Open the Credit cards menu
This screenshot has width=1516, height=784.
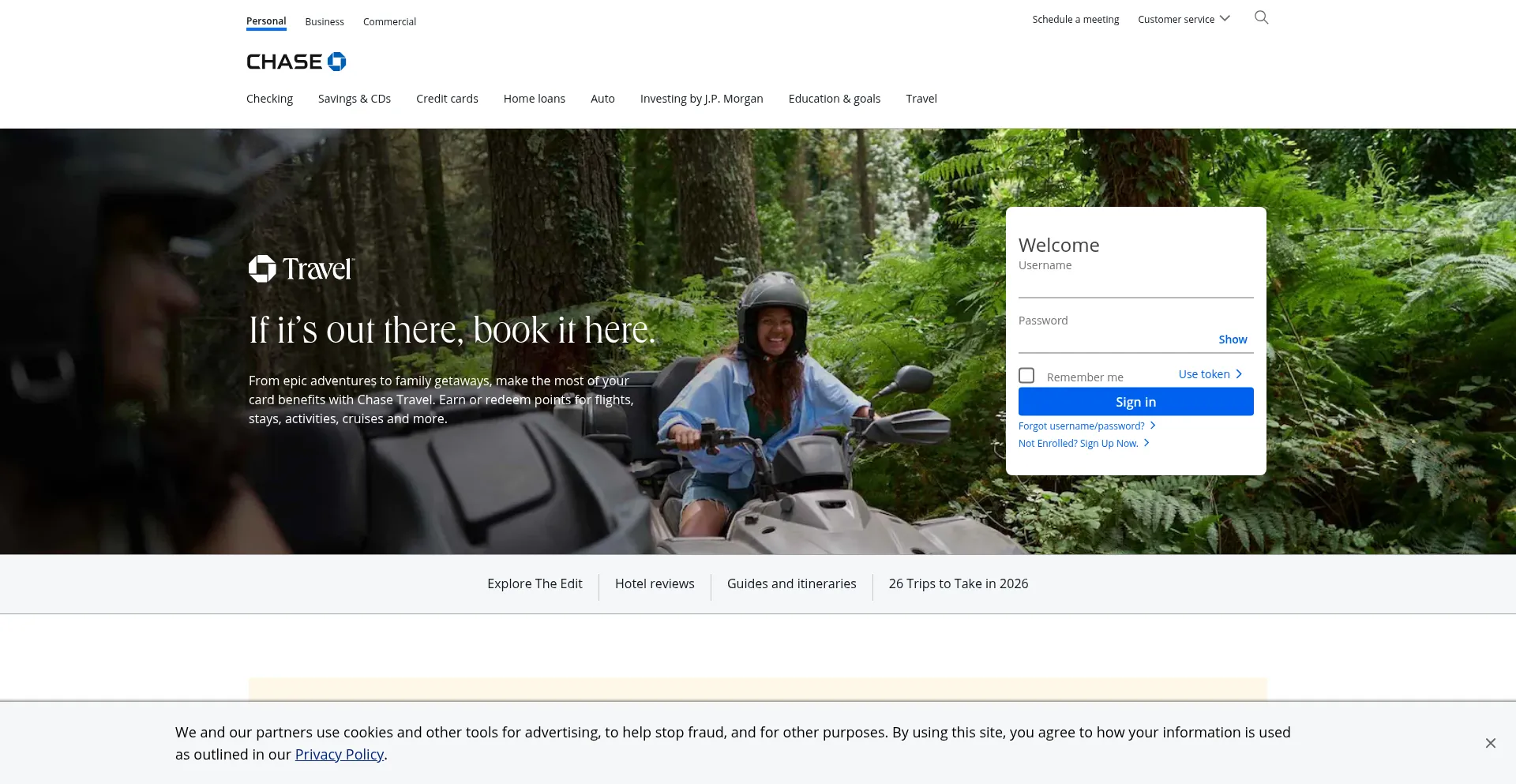point(447,99)
